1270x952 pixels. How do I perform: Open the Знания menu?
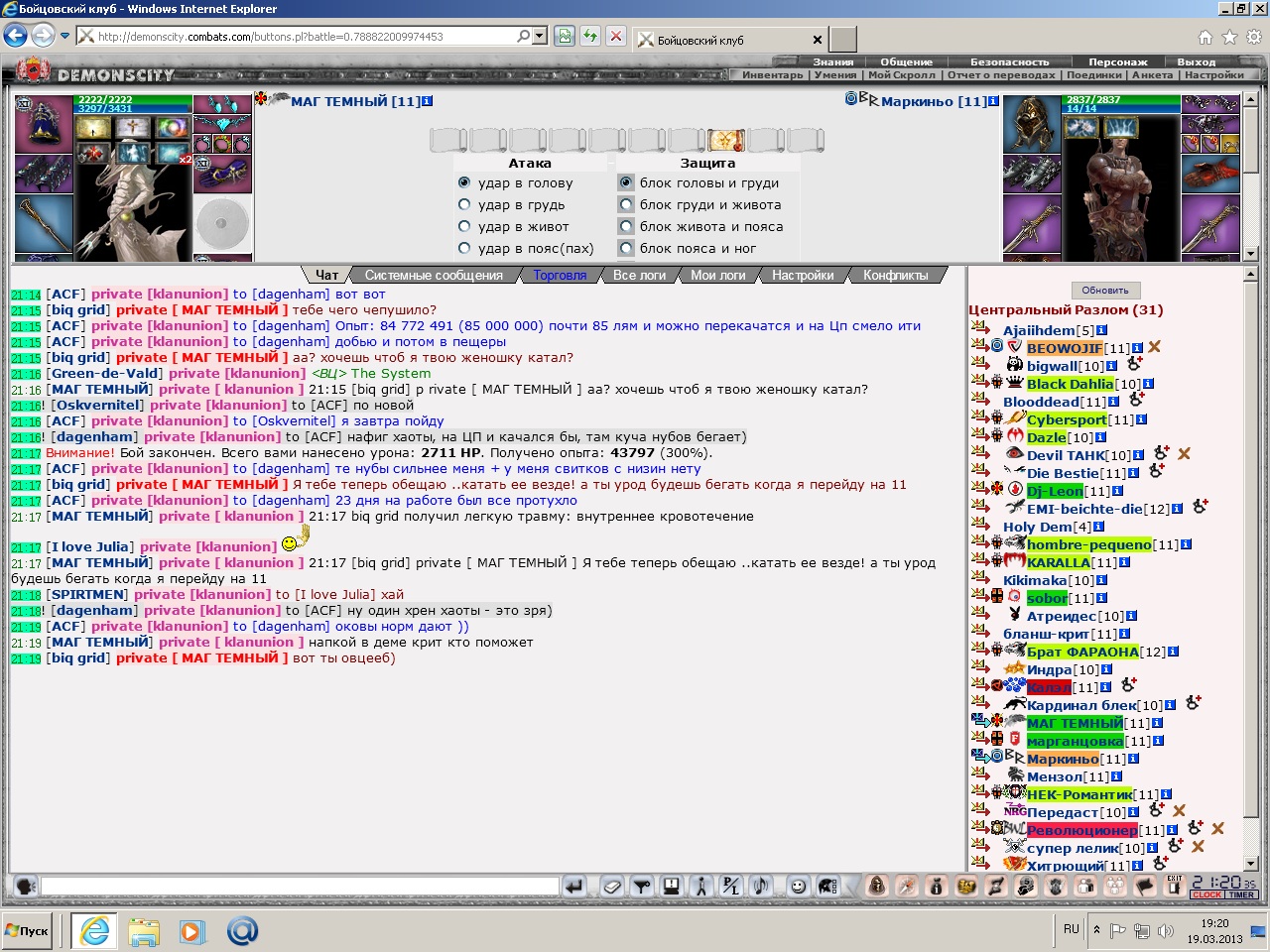click(833, 61)
